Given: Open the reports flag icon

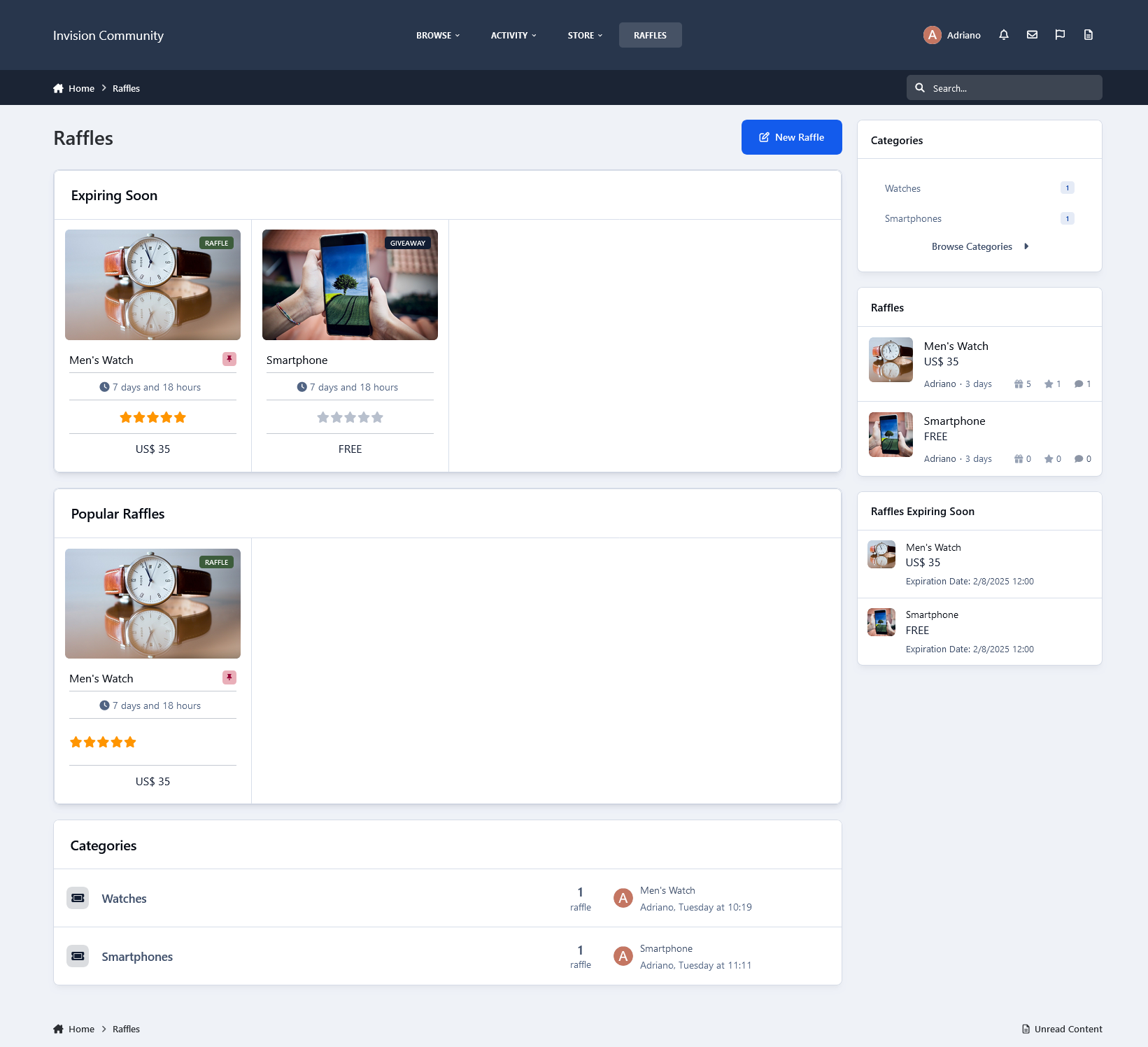Looking at the screenshot, I should [1060, 35].
